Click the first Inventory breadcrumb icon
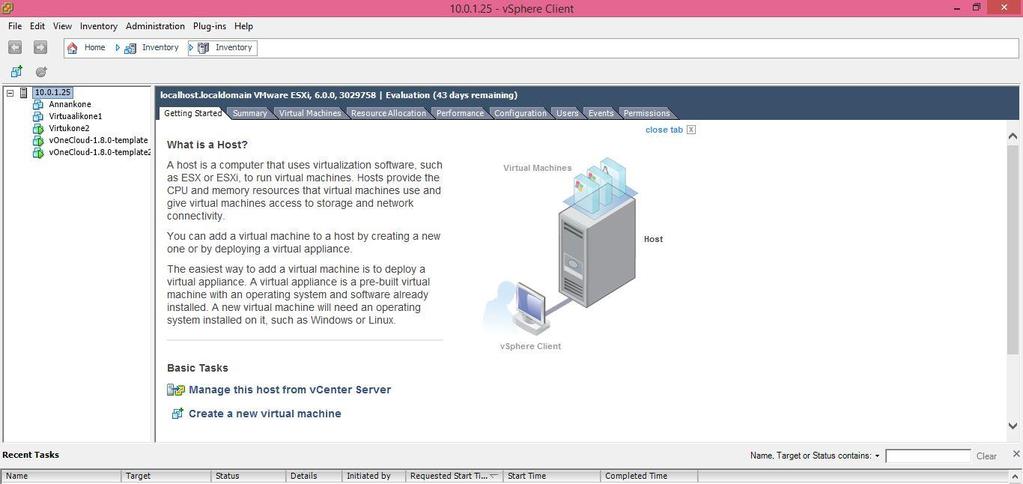 (x=130, y=48)
